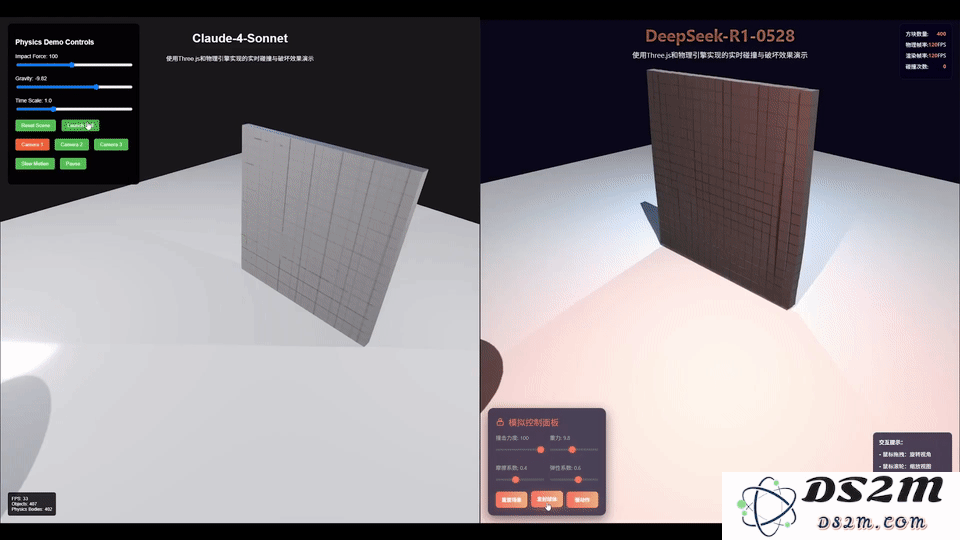Click the Chinese subtitle under DeepSeek-R1-0528
This screenshot has width=960, height=540.
click(x=720, y=55)
